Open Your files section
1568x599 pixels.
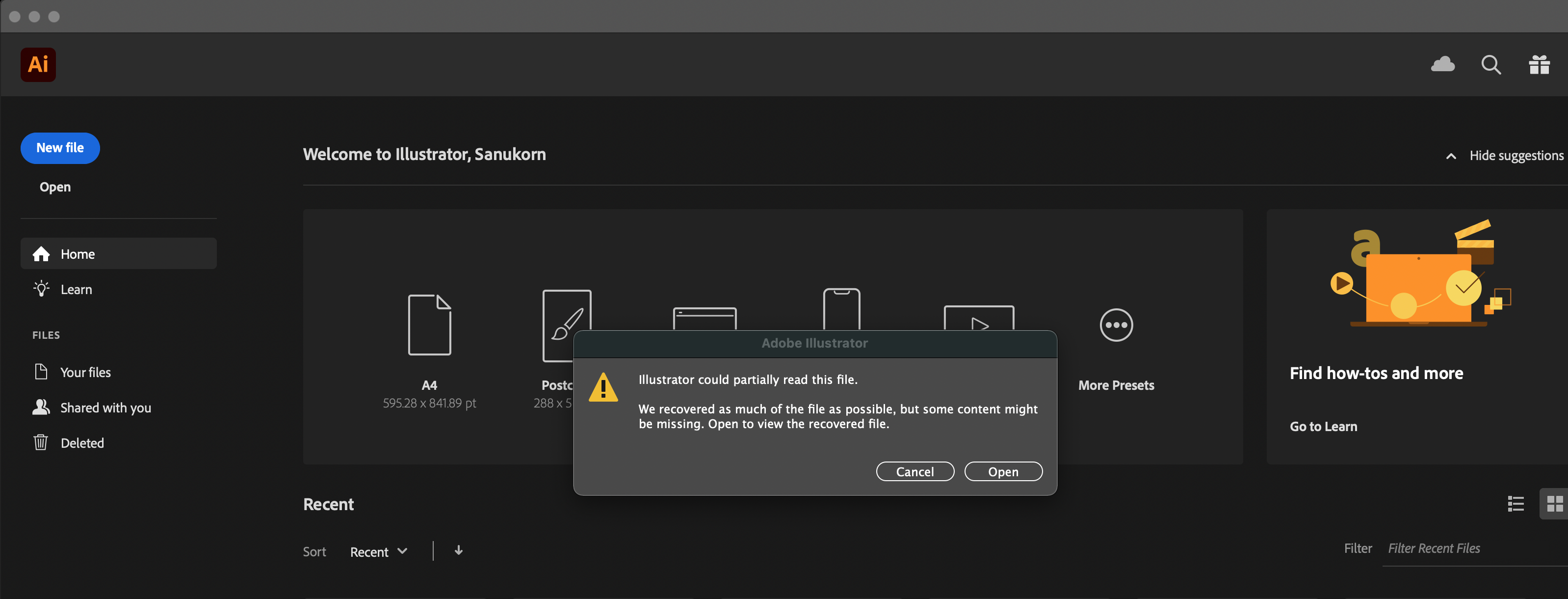click(85, 372)
